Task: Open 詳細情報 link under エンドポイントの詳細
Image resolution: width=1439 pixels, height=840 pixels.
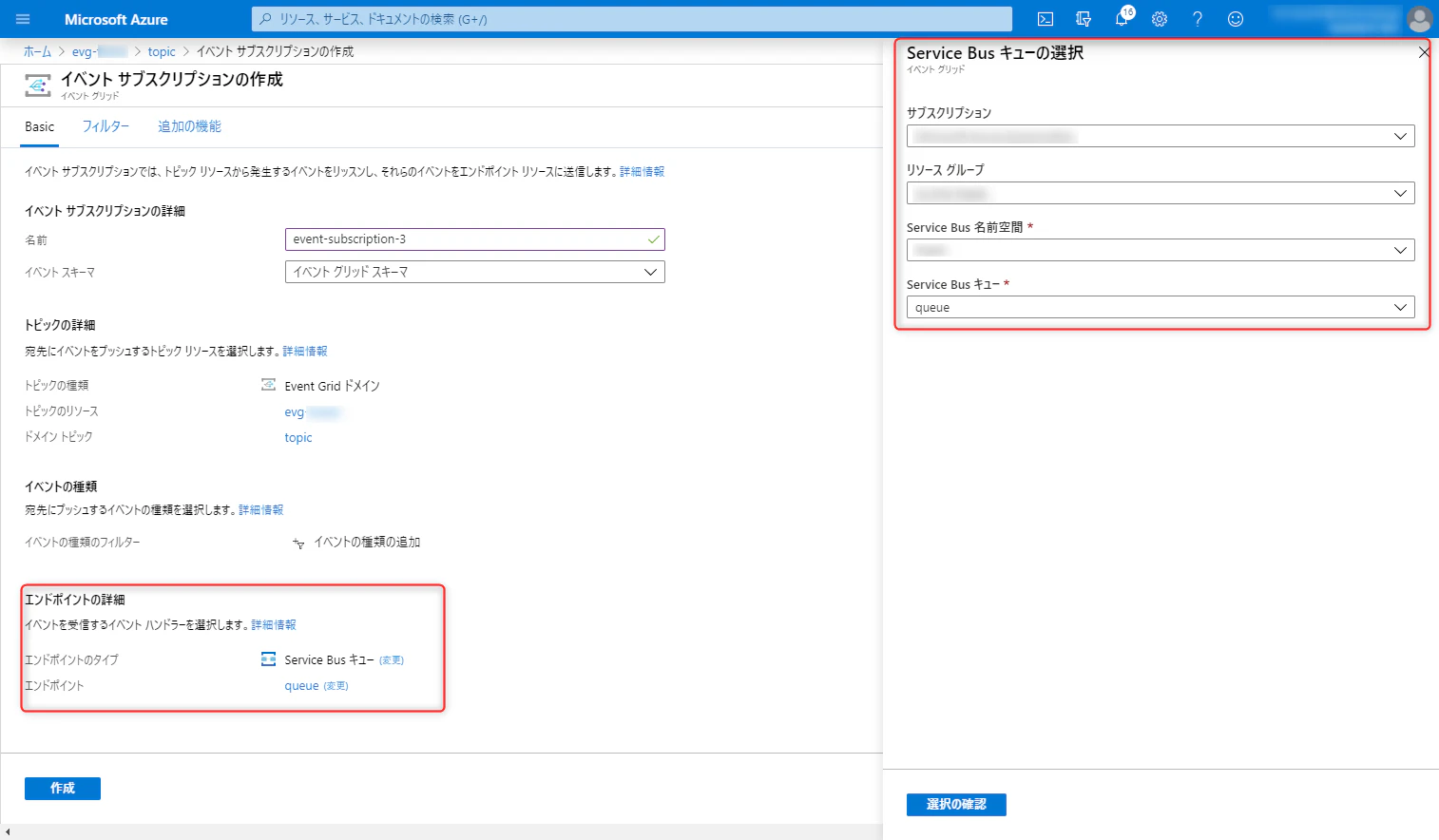Action: pos(274,625)
